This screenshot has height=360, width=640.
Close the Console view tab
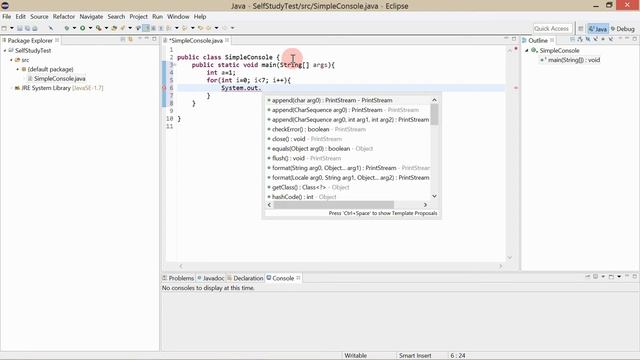(x=298, y=278)
